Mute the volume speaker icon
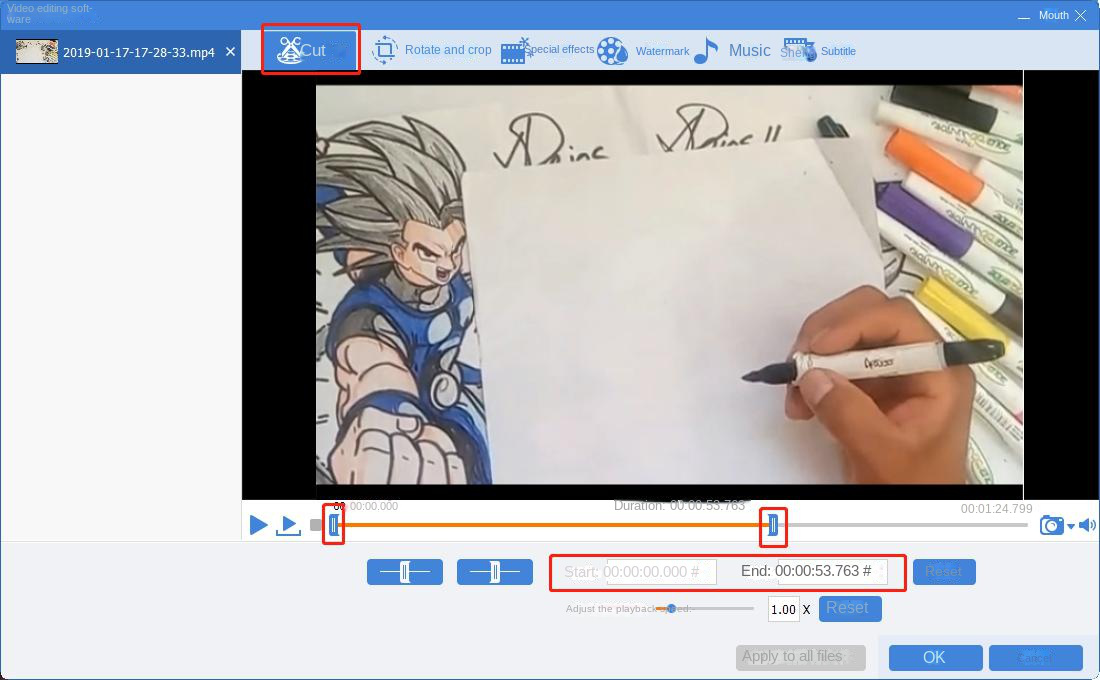Screen dimensions: 1100x680 1087,525
